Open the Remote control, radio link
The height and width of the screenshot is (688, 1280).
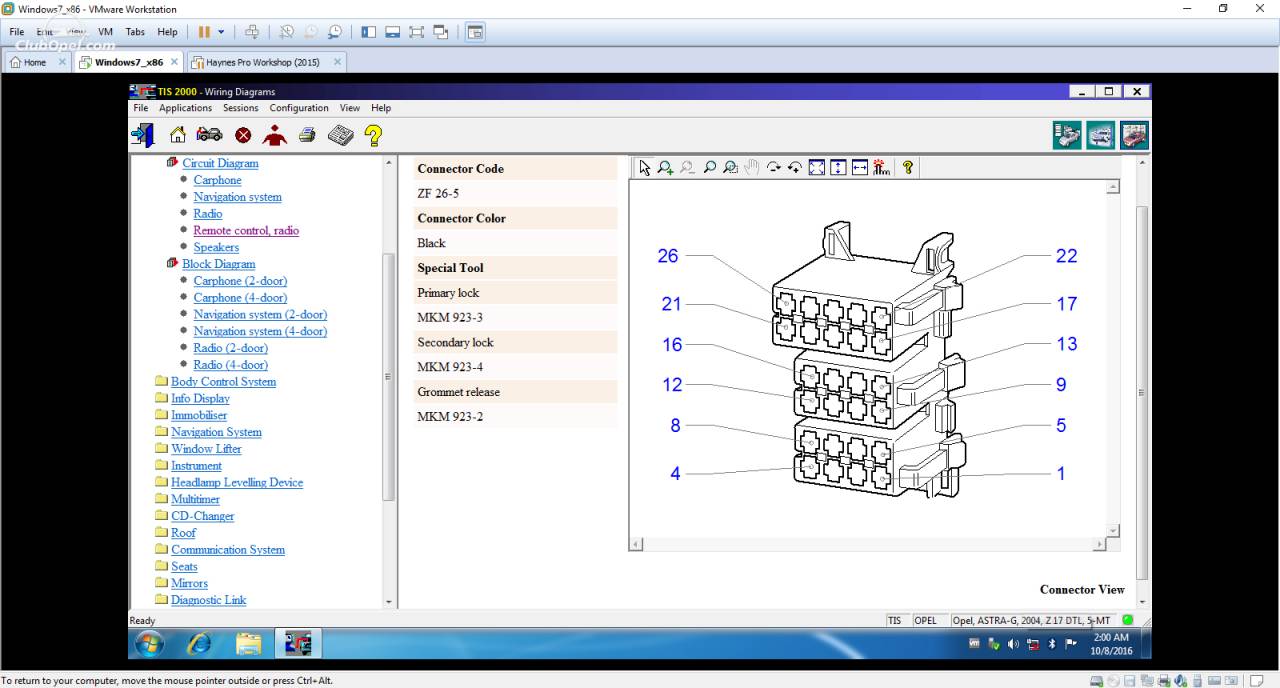pos(246,230)
